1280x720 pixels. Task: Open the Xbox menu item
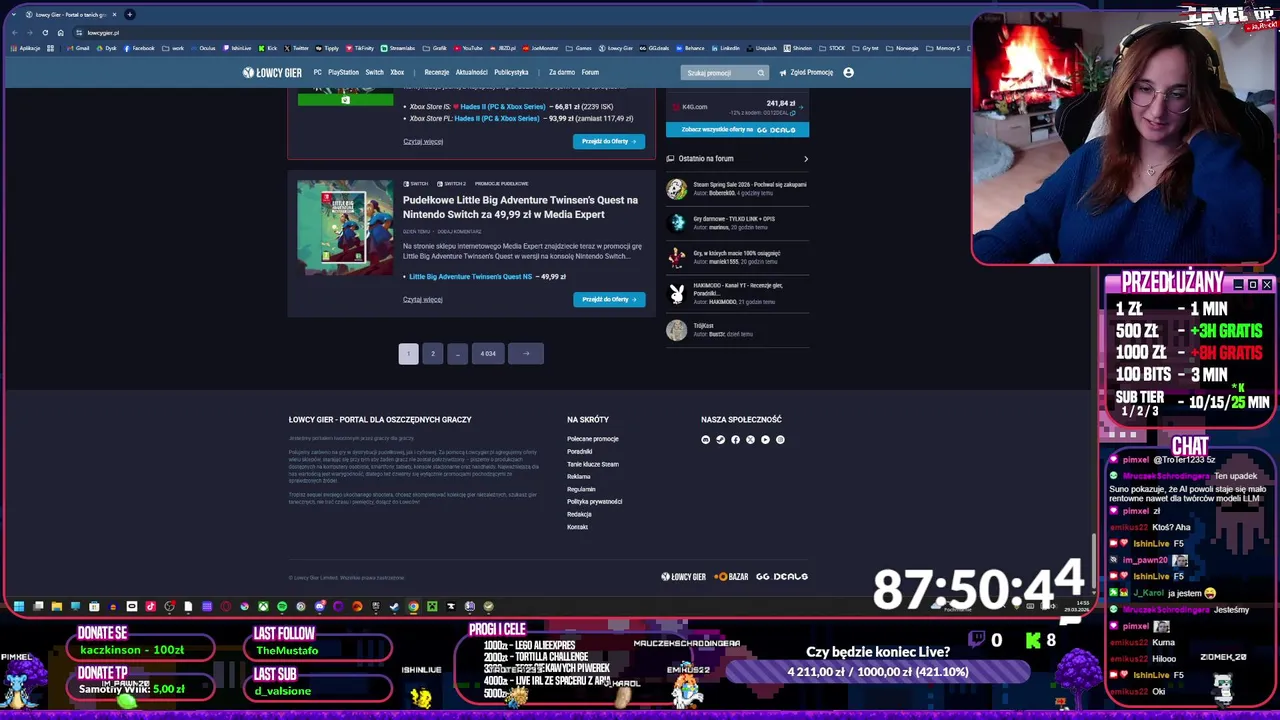pyautogui.click(x=397, y=72)
